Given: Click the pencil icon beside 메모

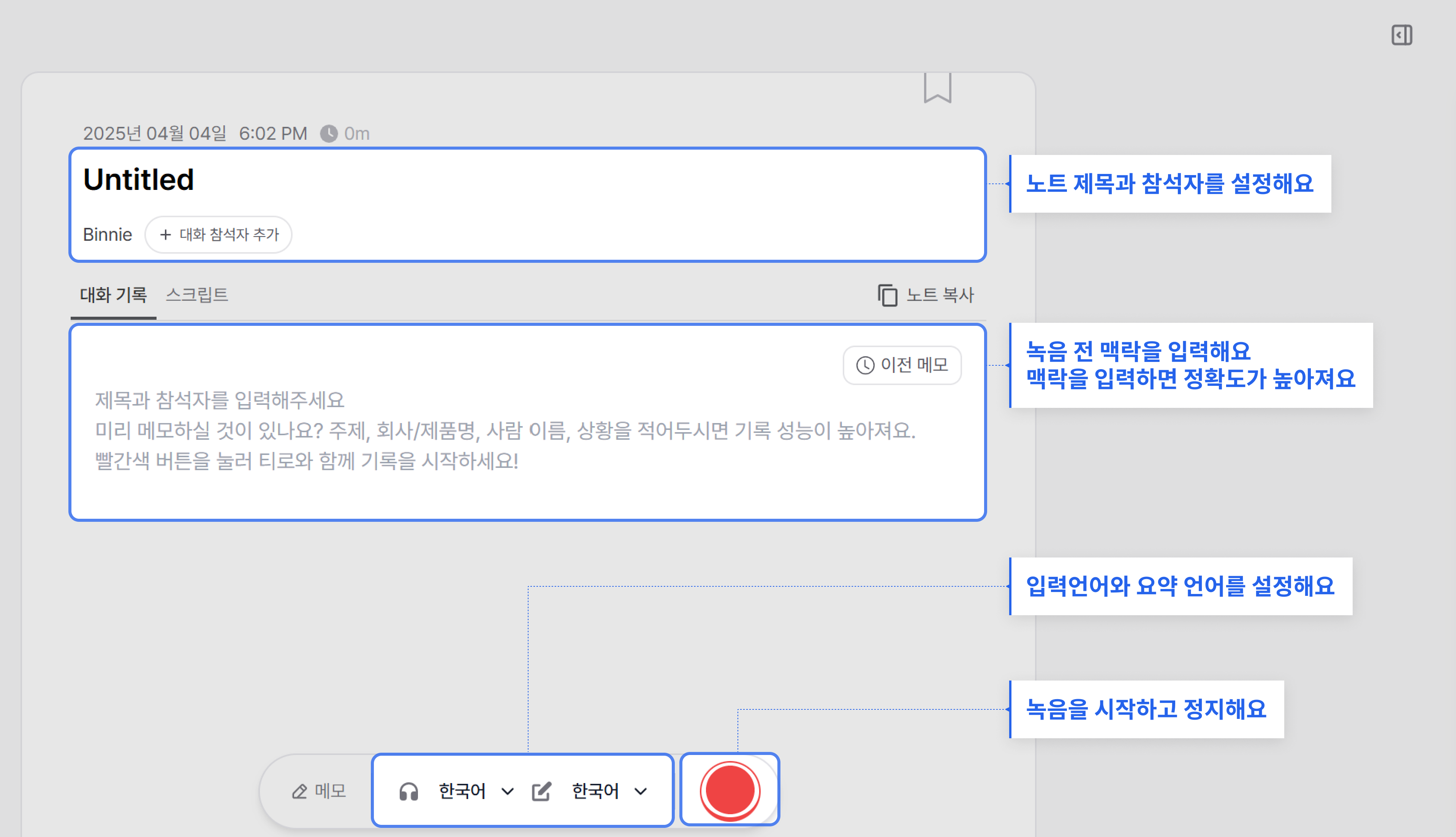Looking at the screenshot, I should [299, 791].
